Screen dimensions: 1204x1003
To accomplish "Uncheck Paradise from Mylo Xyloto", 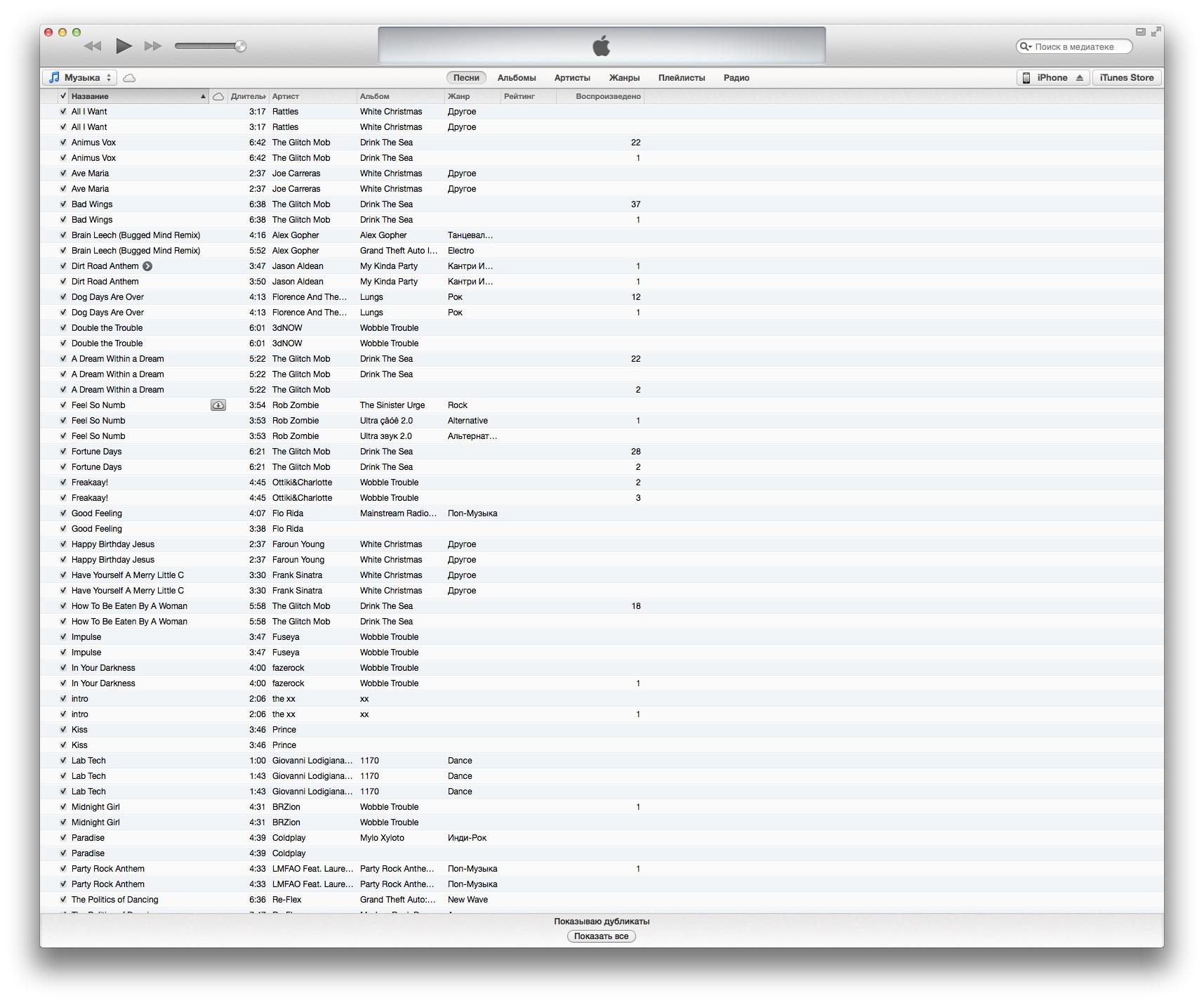I will click(63, 838).
